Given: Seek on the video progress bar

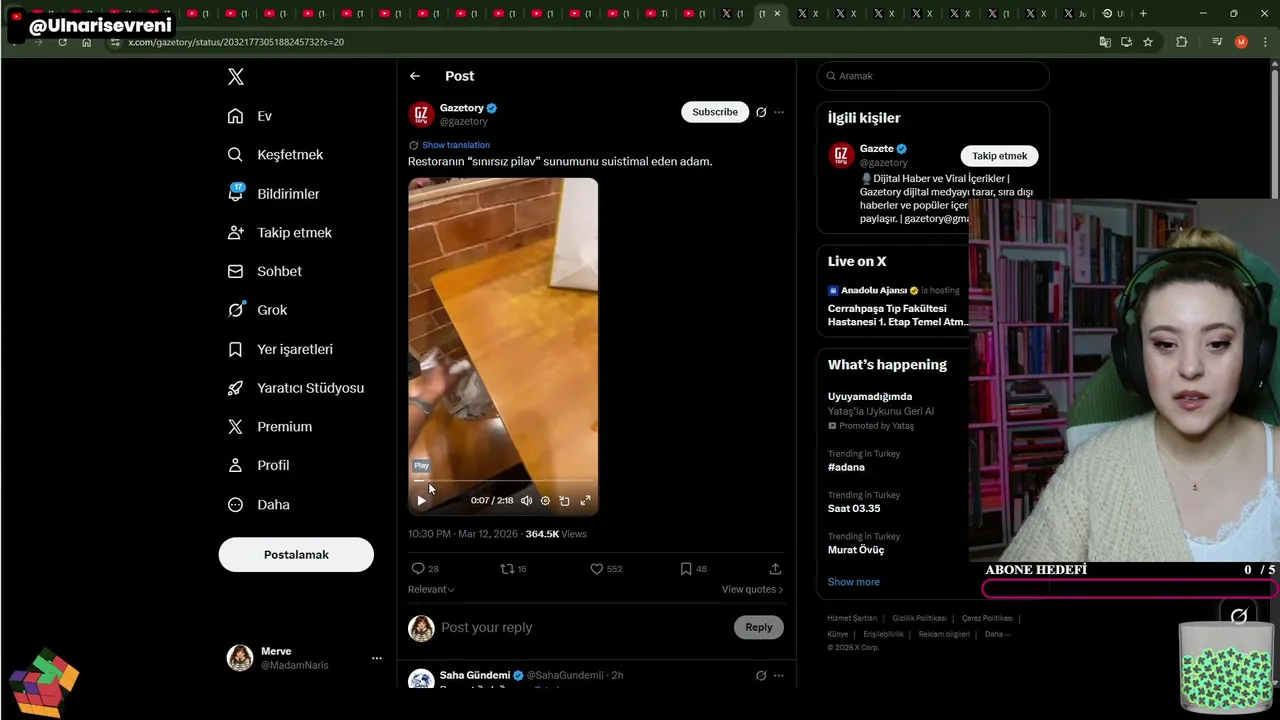Looking at the screenshot, I should click(503, 481).
